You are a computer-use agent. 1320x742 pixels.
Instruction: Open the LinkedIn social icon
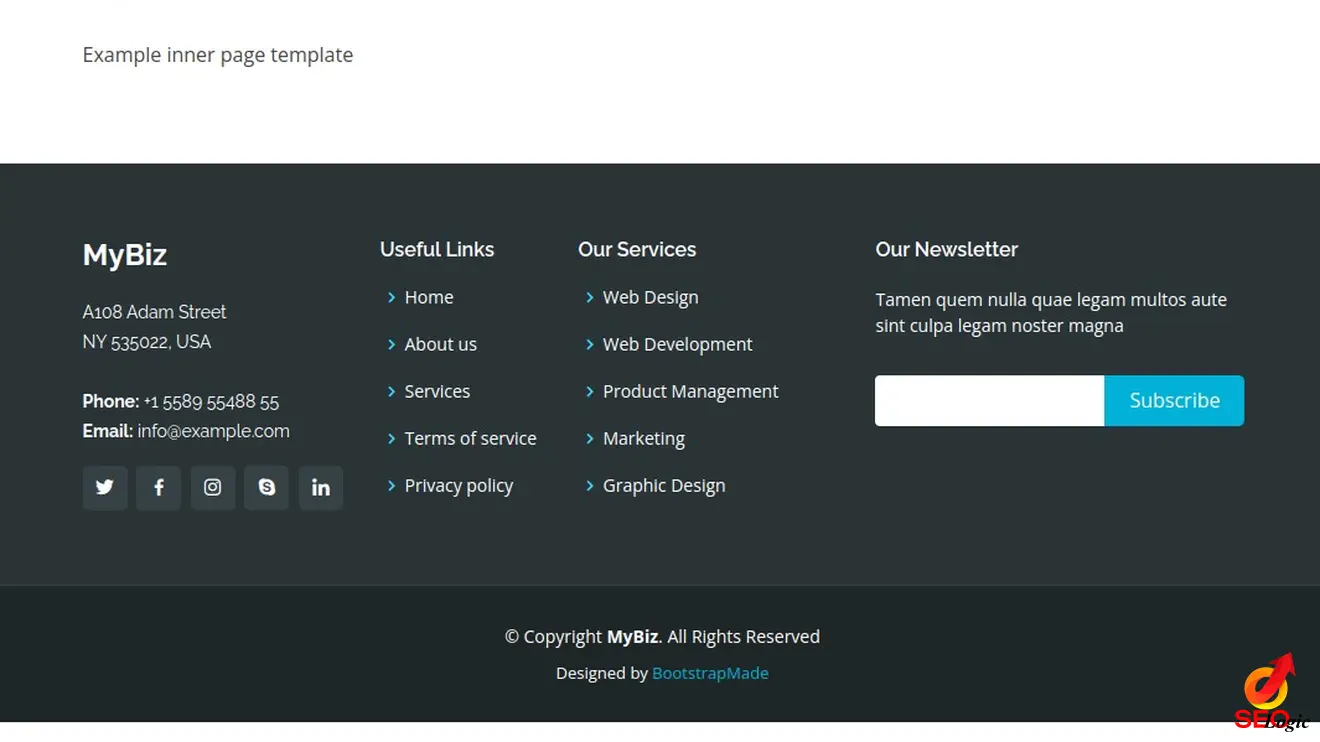point(320,488)
